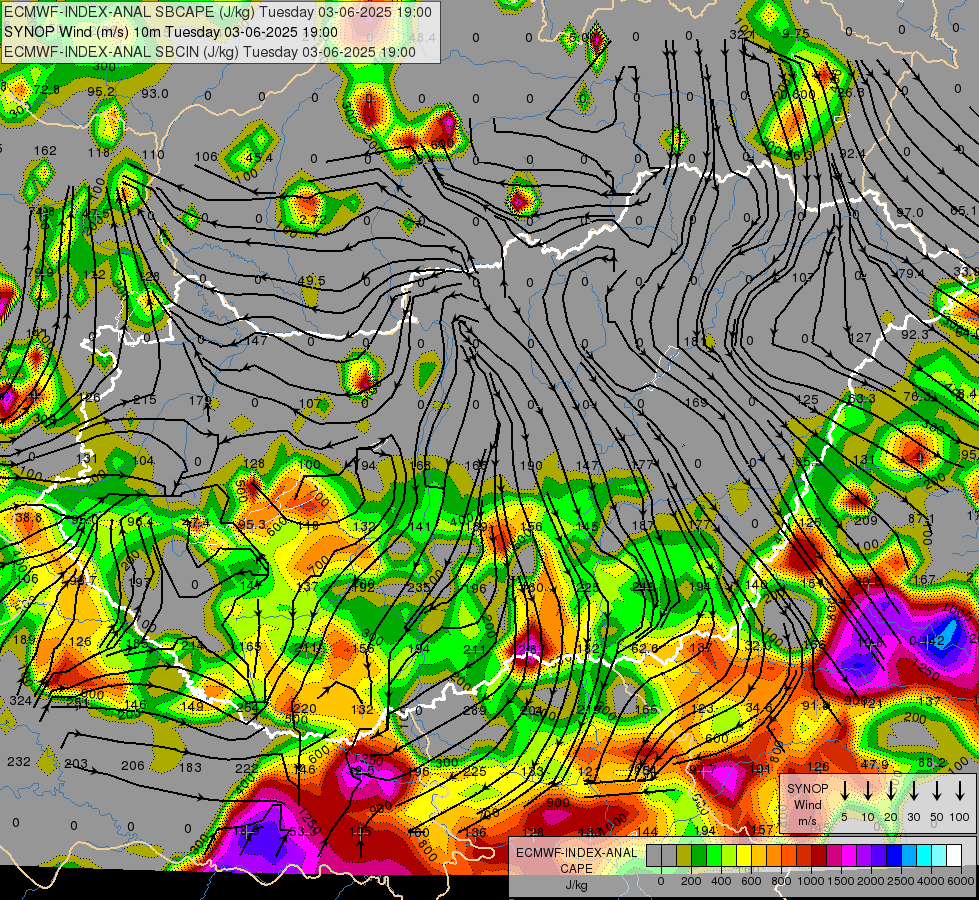Click the 5 m/s wind arrow in legend
The width and height of the screenshot is (979, 900).
point(845,791)
